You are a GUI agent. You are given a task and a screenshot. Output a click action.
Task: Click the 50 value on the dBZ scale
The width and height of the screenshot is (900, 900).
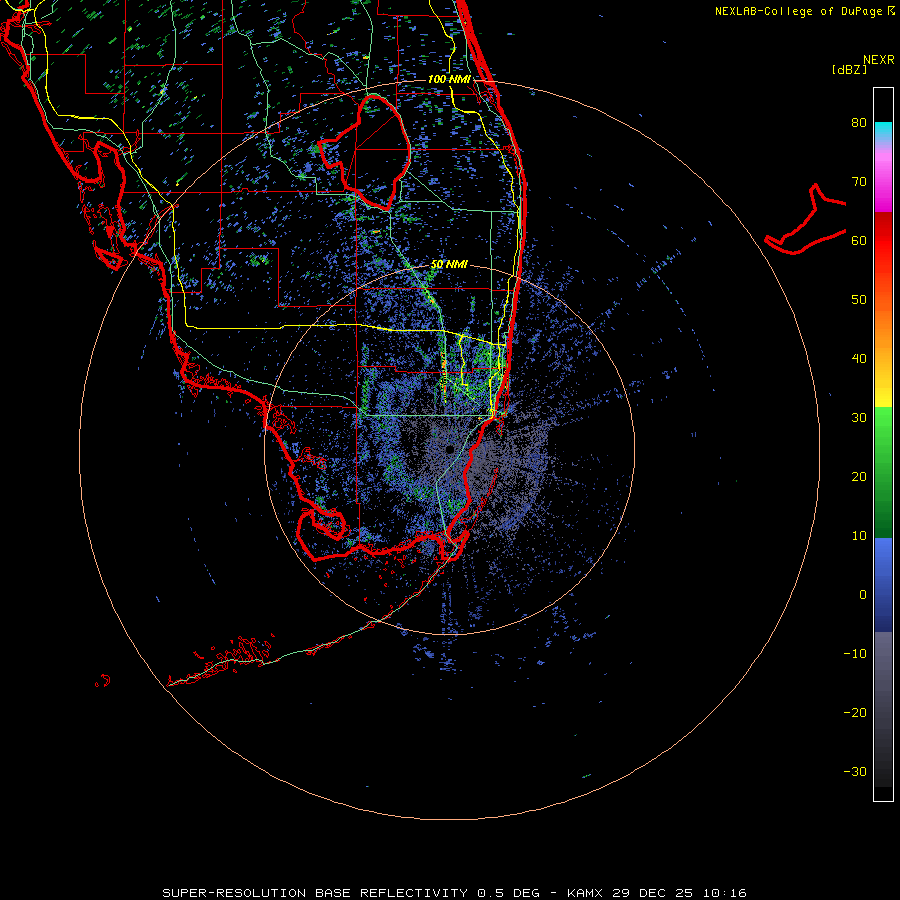(859, 300)
